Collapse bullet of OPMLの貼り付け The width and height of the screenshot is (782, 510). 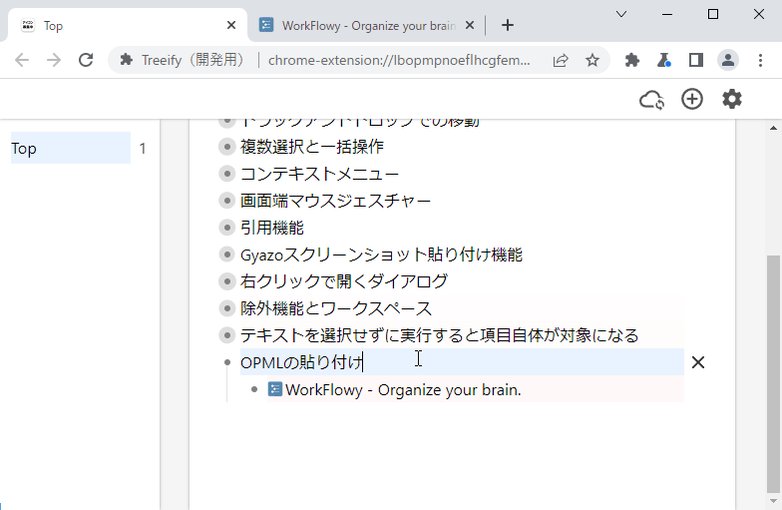pyautogui.click(x=227, y=362)
